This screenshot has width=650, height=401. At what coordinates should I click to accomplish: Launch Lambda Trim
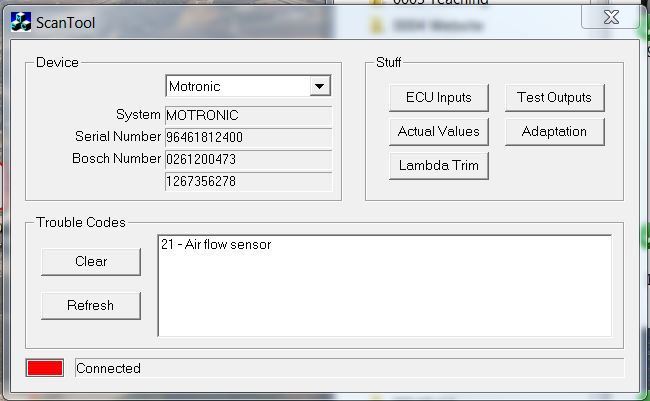point(438,165)
